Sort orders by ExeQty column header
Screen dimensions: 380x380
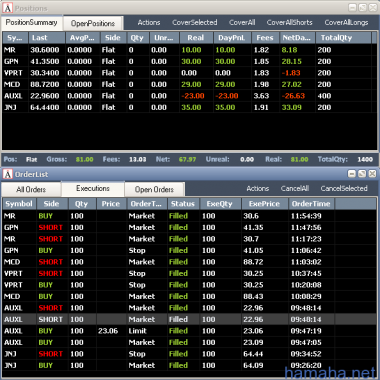click(x=220, y=204)
